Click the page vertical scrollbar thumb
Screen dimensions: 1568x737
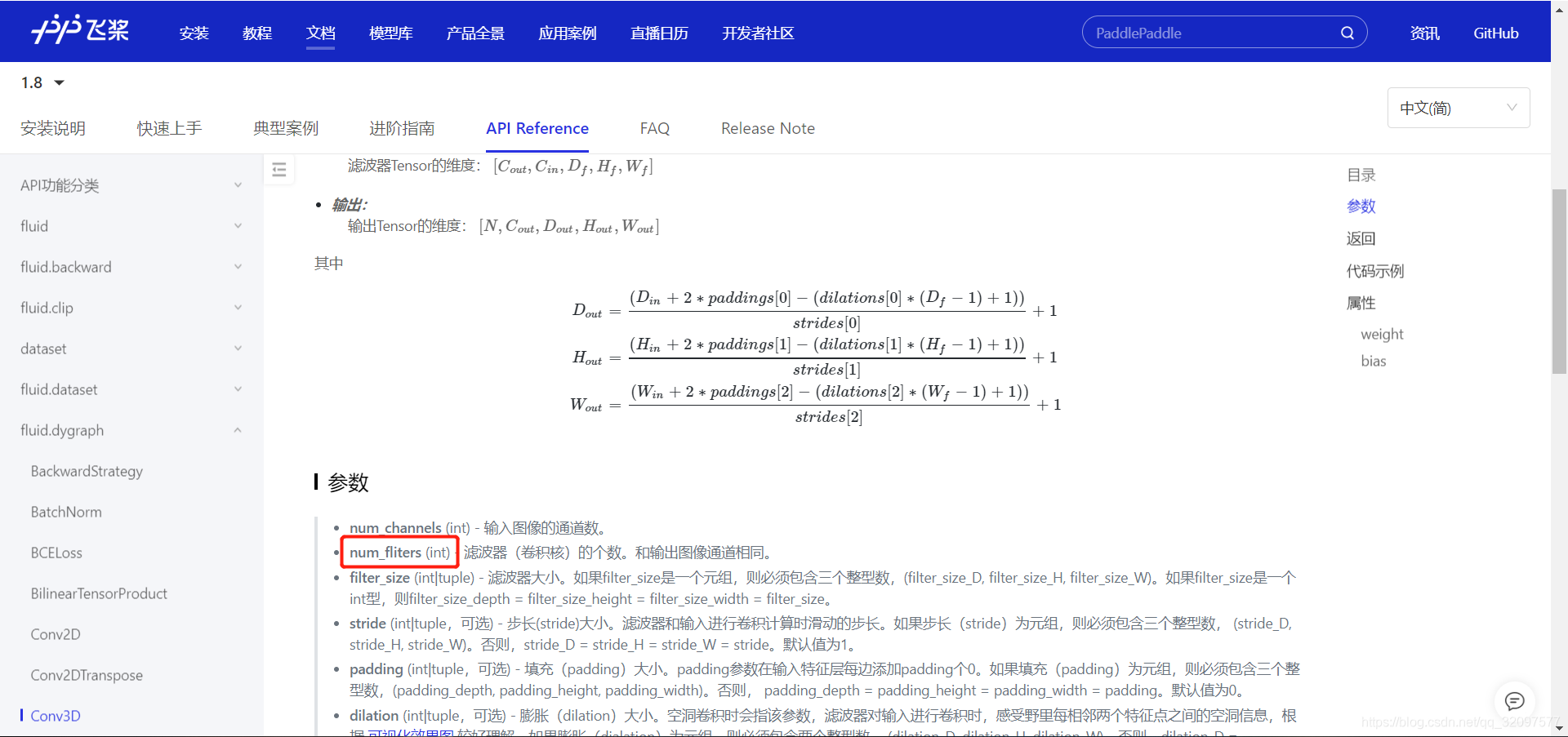click(x=1559, y=281)
